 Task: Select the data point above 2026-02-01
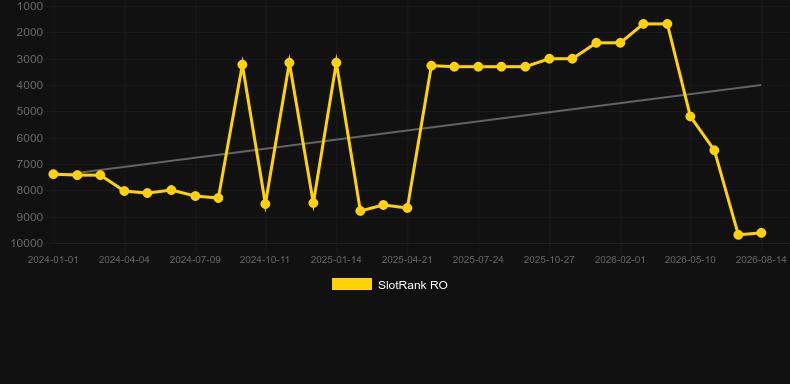point(620,43)
